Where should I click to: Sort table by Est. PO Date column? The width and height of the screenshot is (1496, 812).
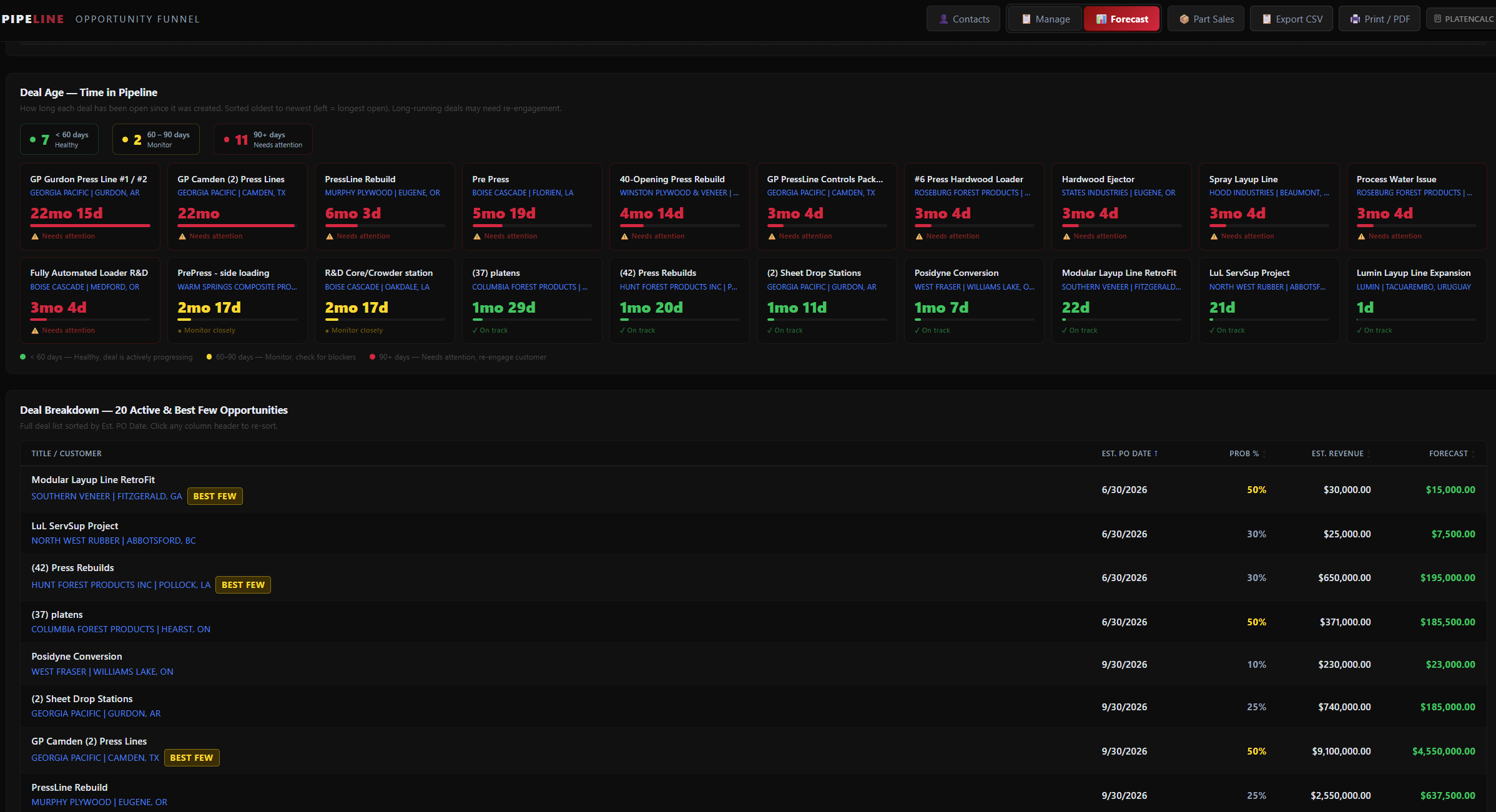(1129, 454)
